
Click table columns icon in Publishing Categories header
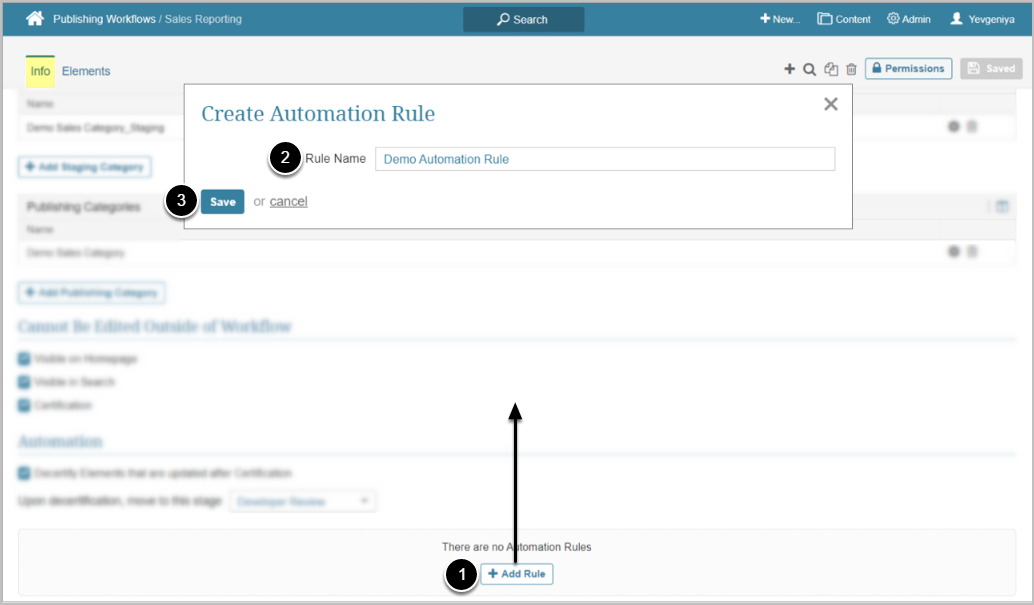coord(1002,207)
